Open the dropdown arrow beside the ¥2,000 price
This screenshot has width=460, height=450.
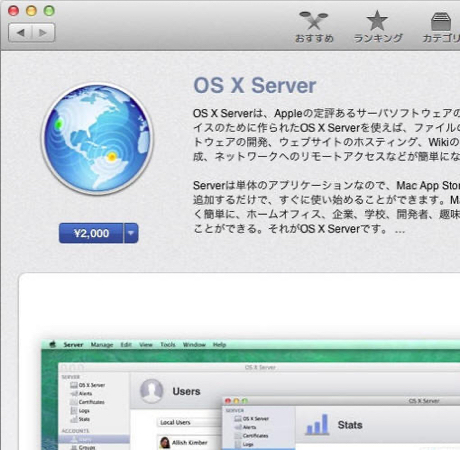click(x=131, y=233)
